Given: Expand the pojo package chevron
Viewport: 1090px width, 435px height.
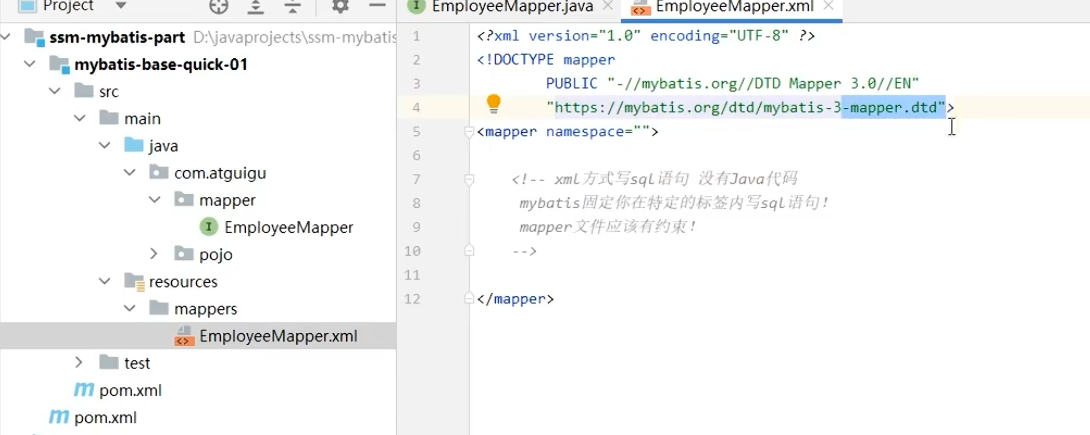Looking at the screenshot, I should (154, 254).
